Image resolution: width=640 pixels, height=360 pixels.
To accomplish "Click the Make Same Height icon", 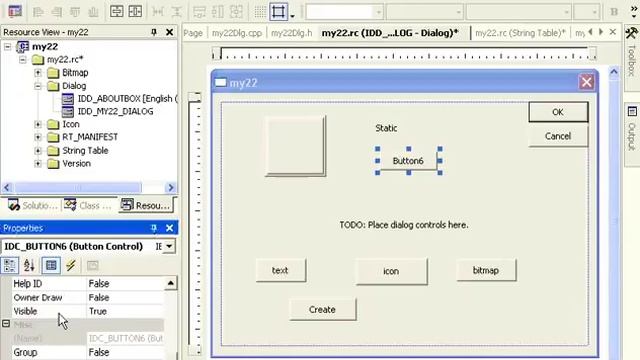I will (x=218, y=12).
